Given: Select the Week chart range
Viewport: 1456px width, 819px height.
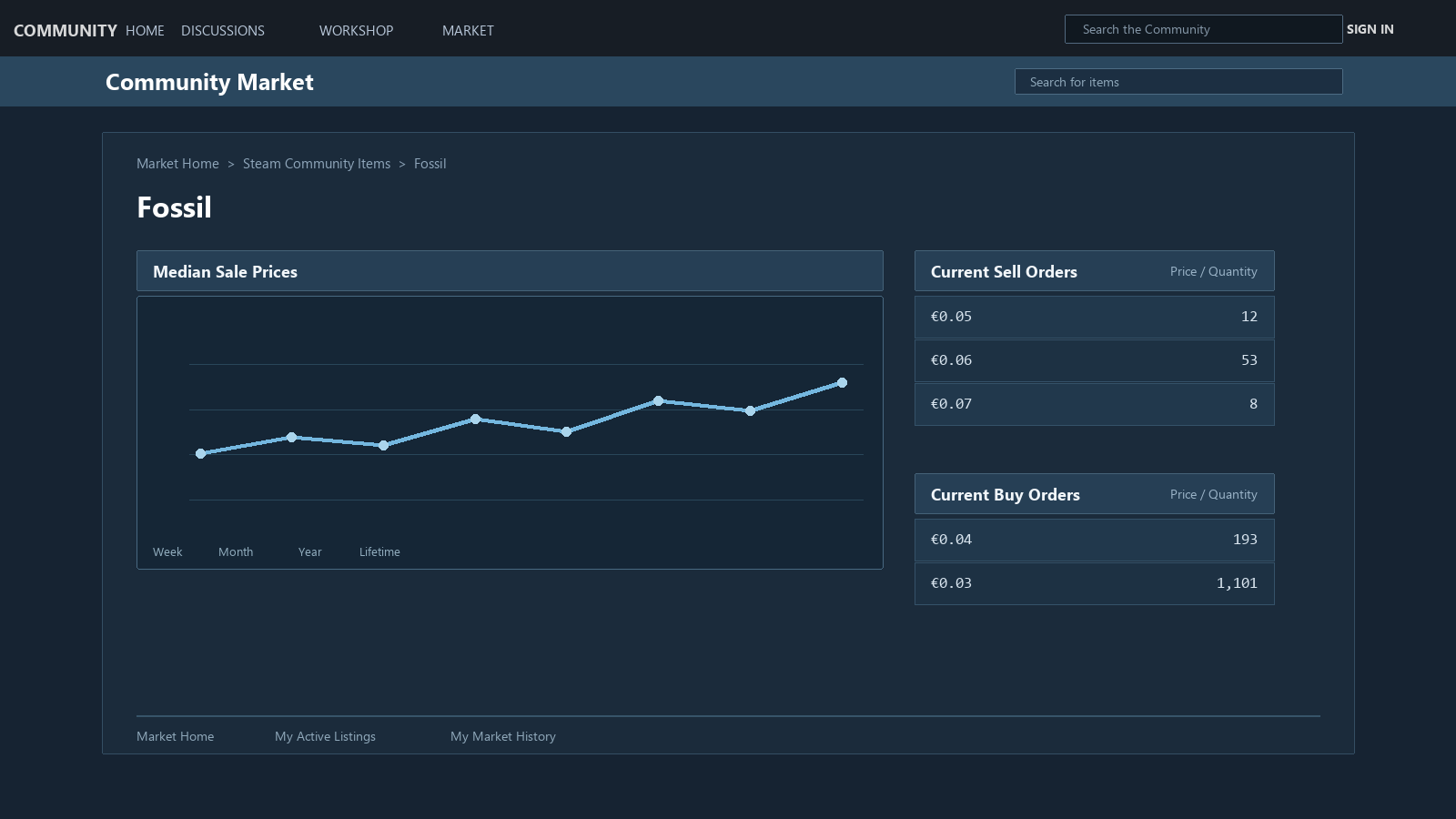Looking at the screenshot, I should (x=167, y=551).
